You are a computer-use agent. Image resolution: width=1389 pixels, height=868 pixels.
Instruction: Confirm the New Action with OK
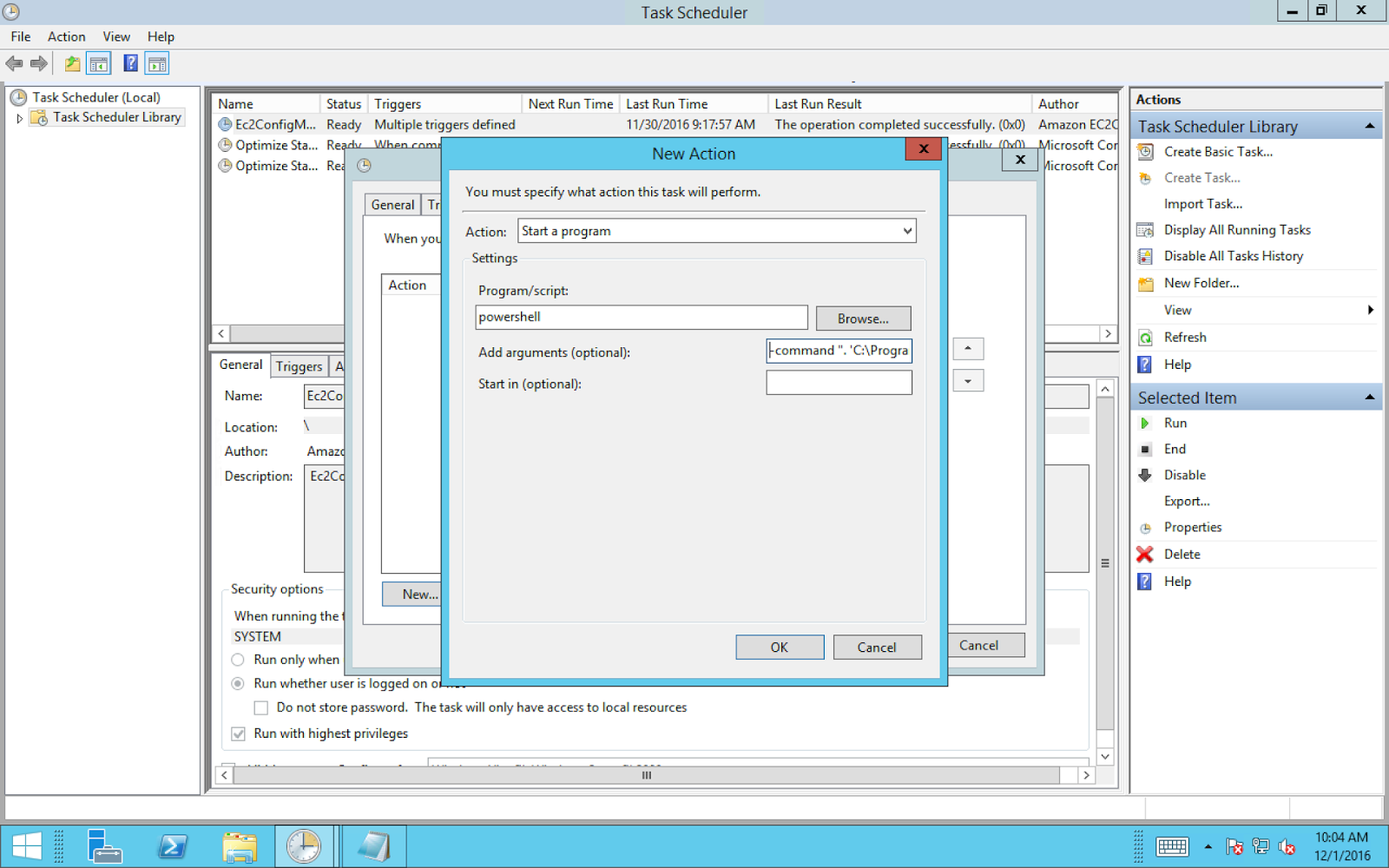[779, 647]
